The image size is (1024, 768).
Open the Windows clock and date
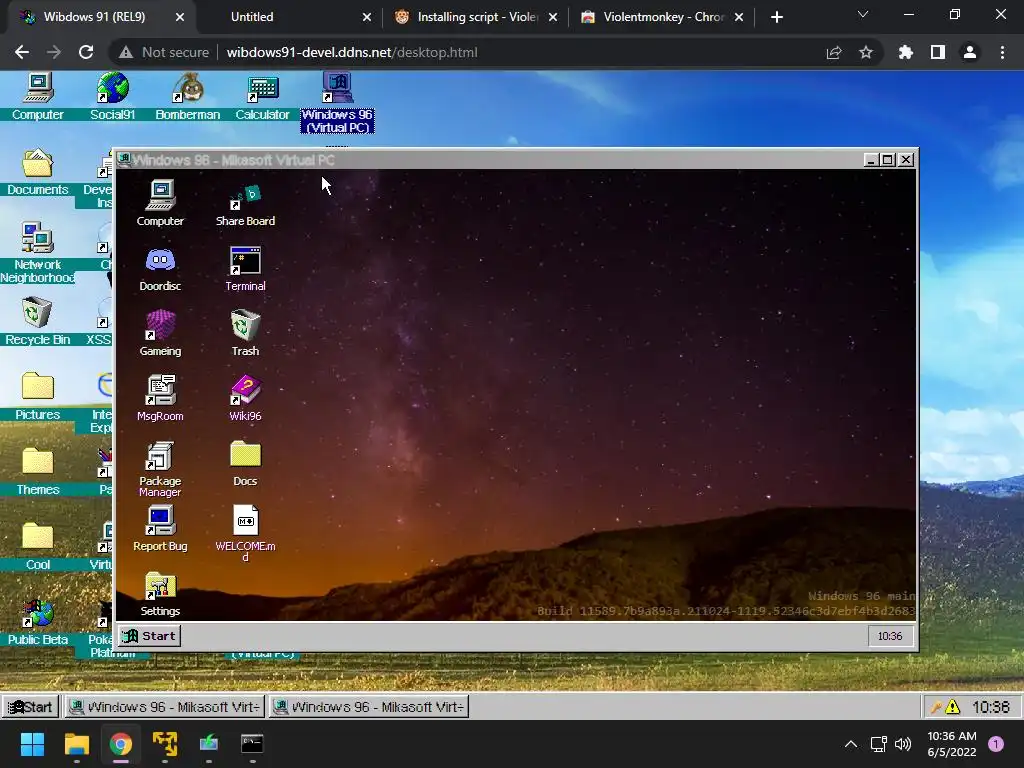pos(952,744)
